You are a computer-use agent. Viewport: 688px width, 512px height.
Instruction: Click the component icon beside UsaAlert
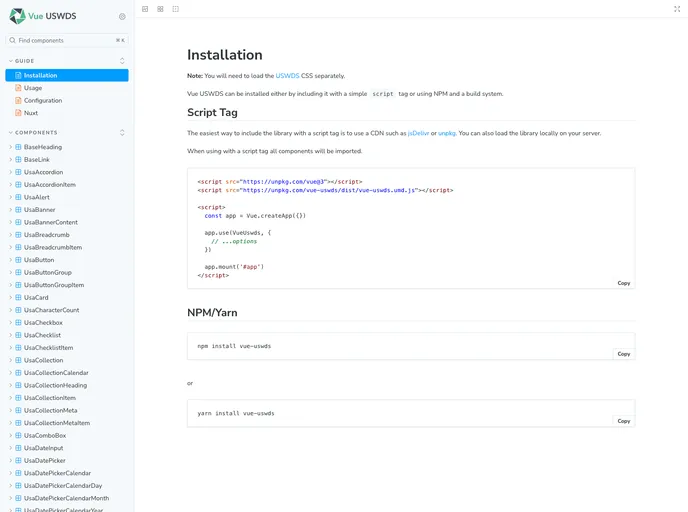18,197
